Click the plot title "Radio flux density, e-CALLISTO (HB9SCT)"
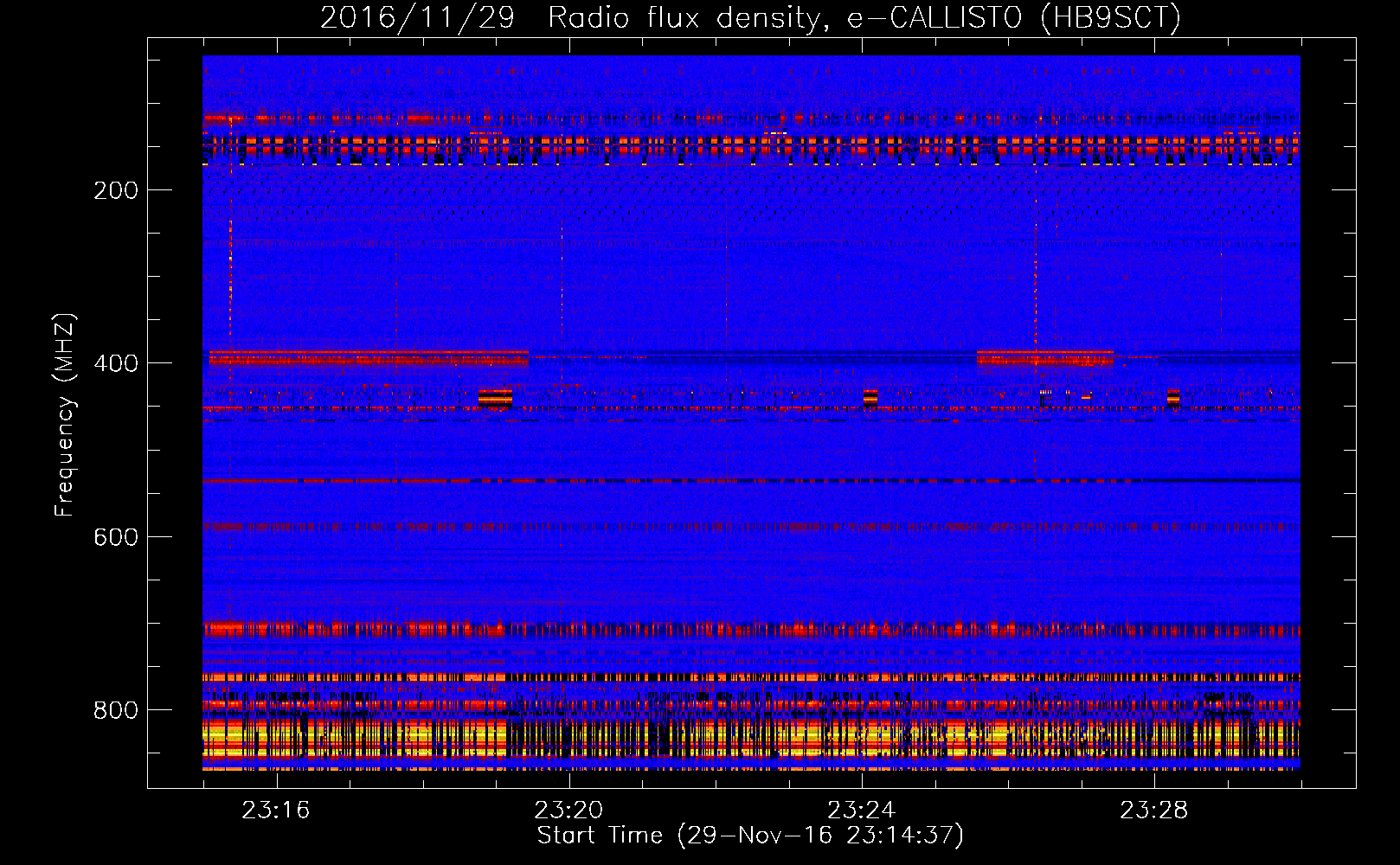The image size is (1400, 865). click(864, 18)
